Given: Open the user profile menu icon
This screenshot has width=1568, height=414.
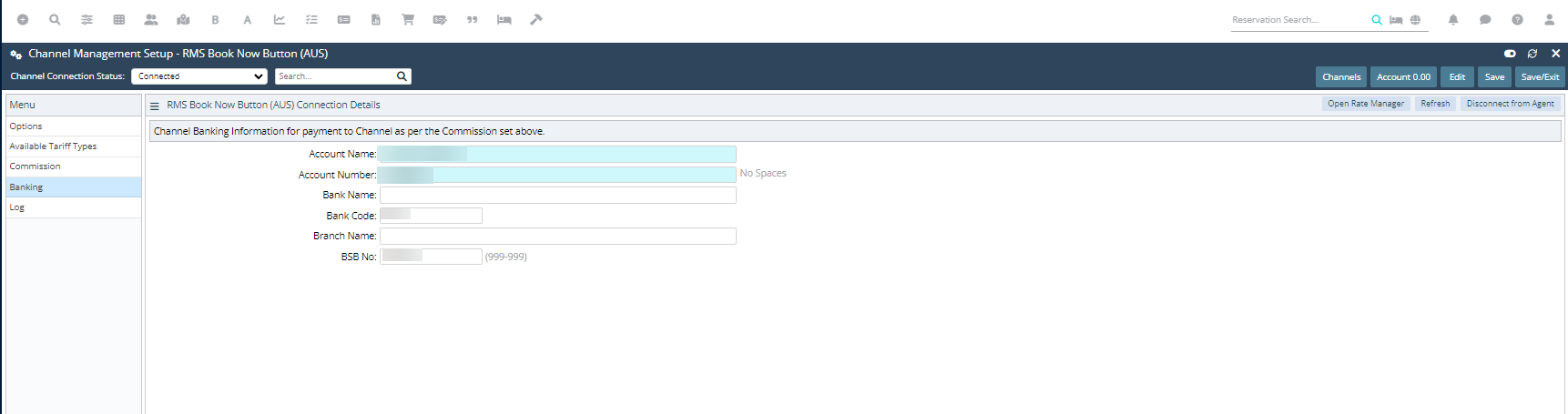Looking at the screenshot, I should [x=1549, y=19].
